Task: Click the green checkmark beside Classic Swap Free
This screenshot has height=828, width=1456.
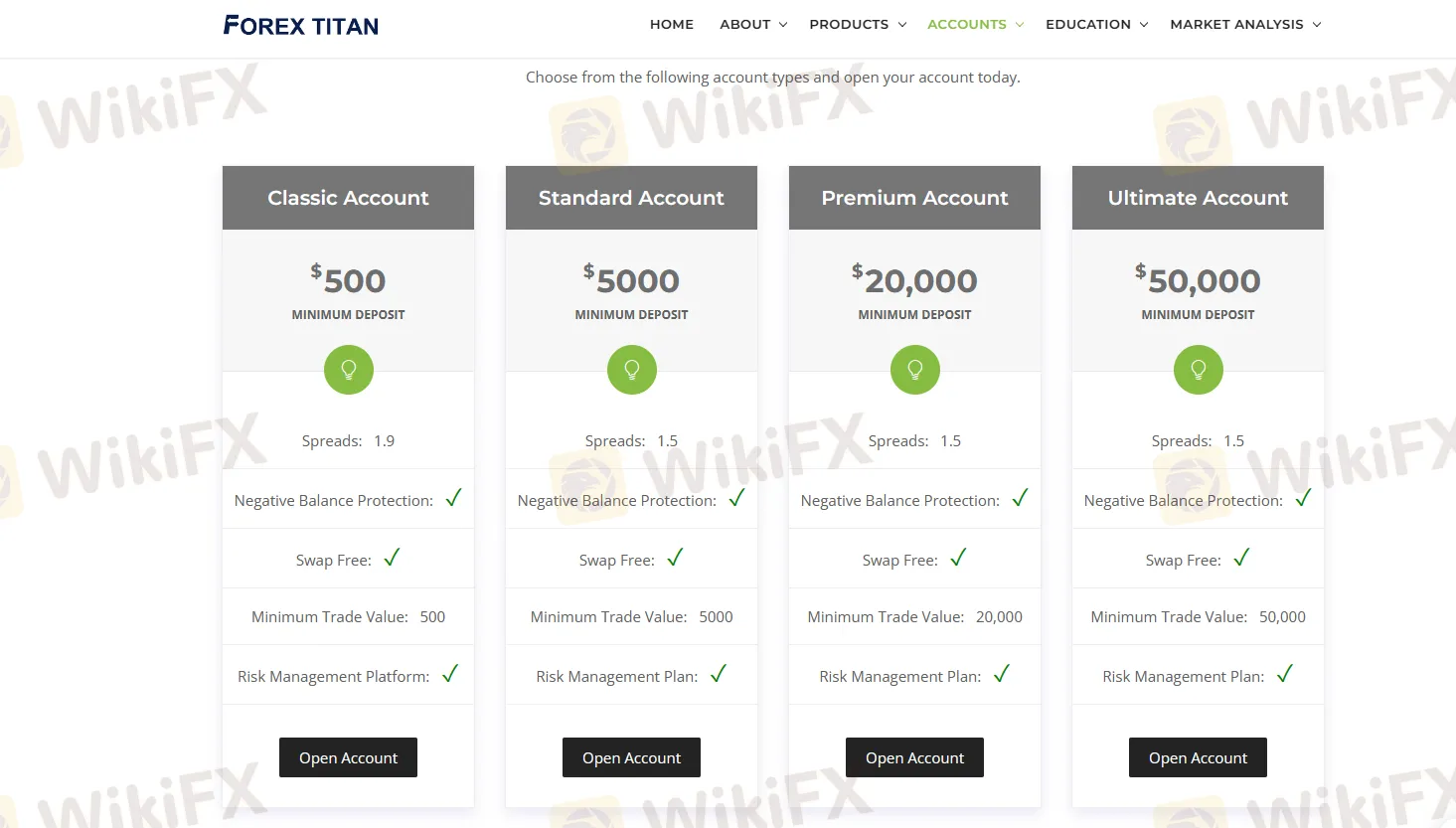Action: pyautogui.click(x=392, y=558)
